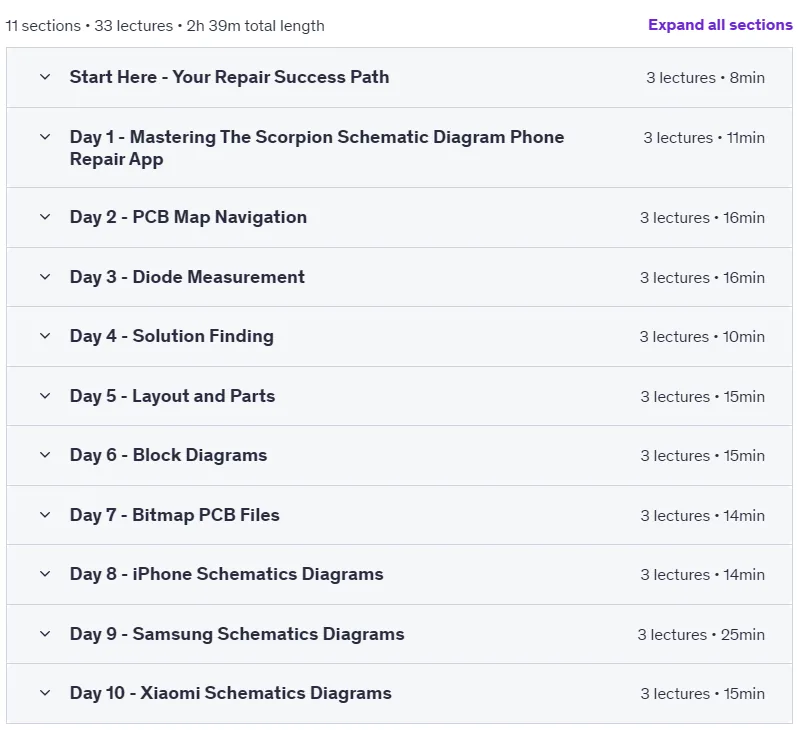Expand Day 3 Diode Measurement chevron
Screen dimensions: 797x730
tap(45, 277)
